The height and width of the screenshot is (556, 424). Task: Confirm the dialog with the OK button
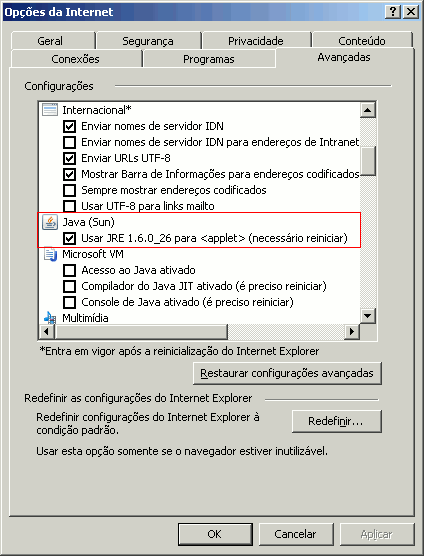(215, 534)
